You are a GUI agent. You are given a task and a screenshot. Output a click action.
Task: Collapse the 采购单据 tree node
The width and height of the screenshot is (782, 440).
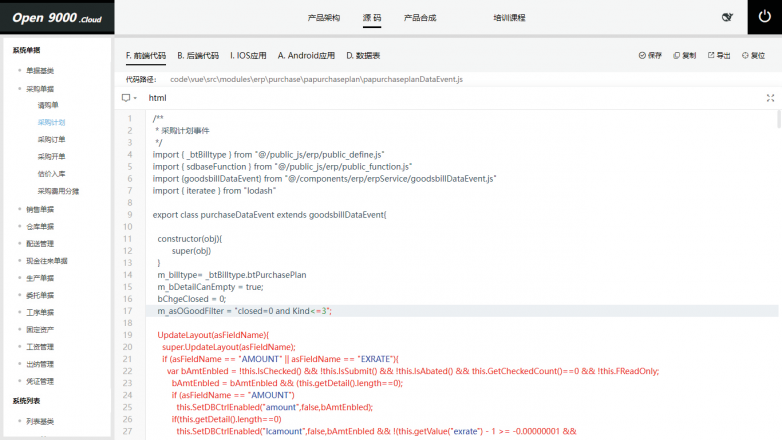click(x=40, y=88)
